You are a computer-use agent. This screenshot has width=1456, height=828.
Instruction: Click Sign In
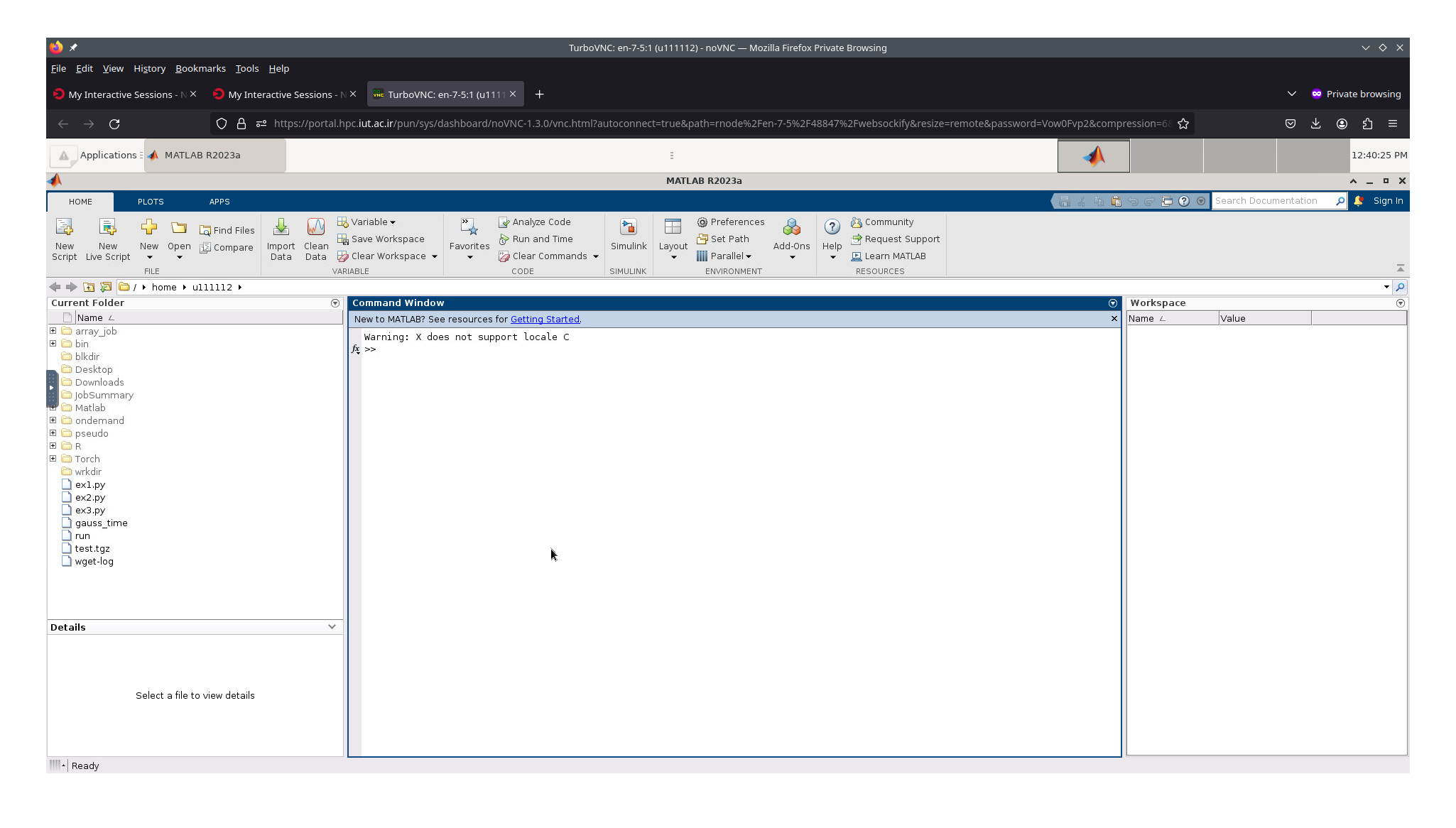tap(1388, 201)
